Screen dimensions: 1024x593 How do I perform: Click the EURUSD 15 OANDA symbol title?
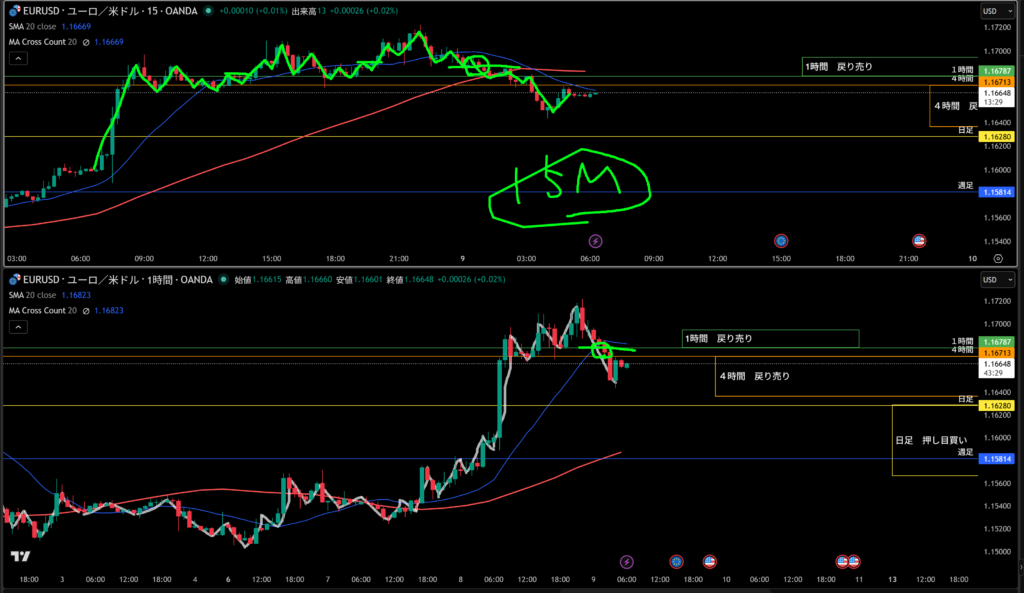pyautogui.click(x=108, y=11)
